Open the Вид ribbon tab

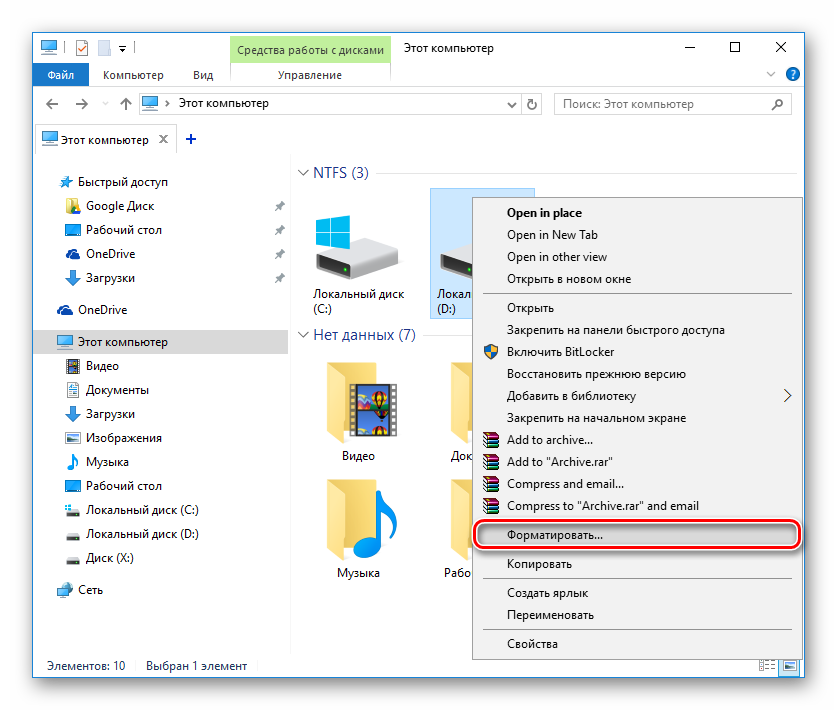203,75
